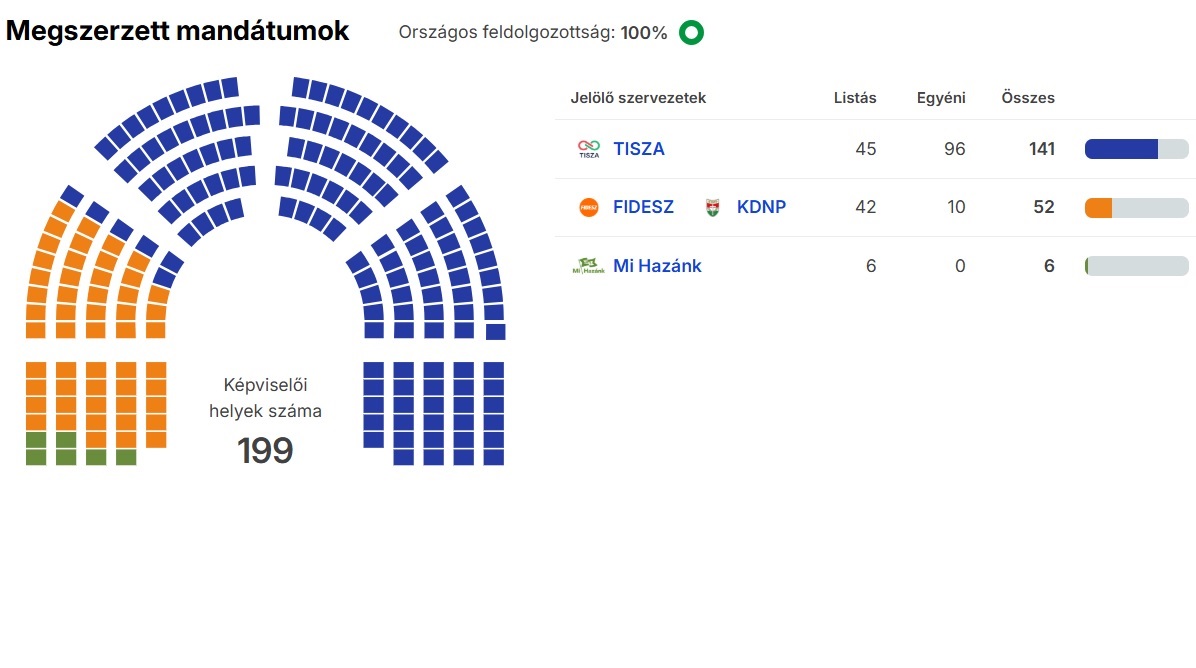
Task: Click the KDNP crest icon
Action: coord(712,207)
